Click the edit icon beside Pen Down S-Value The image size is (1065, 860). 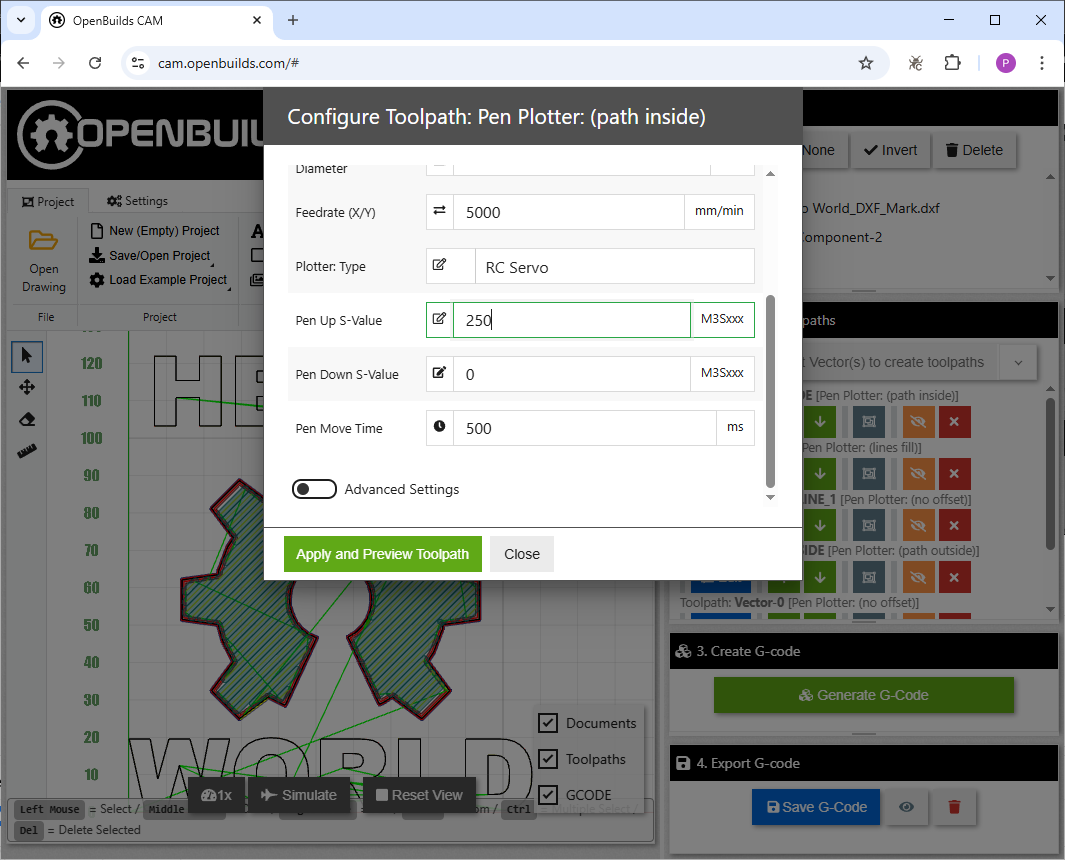coord(439,372)
